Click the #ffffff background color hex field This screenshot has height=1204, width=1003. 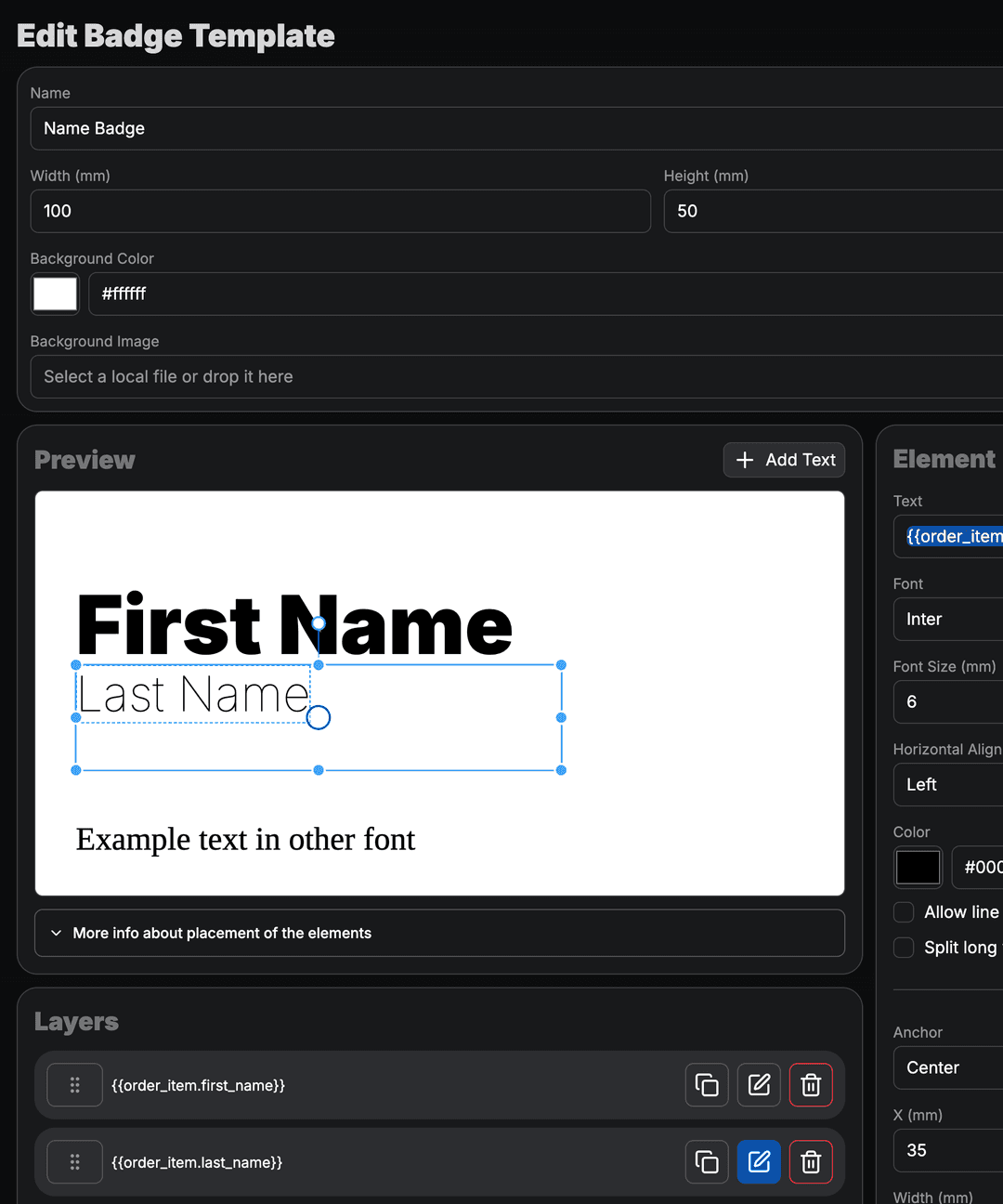tap(545, 294)
